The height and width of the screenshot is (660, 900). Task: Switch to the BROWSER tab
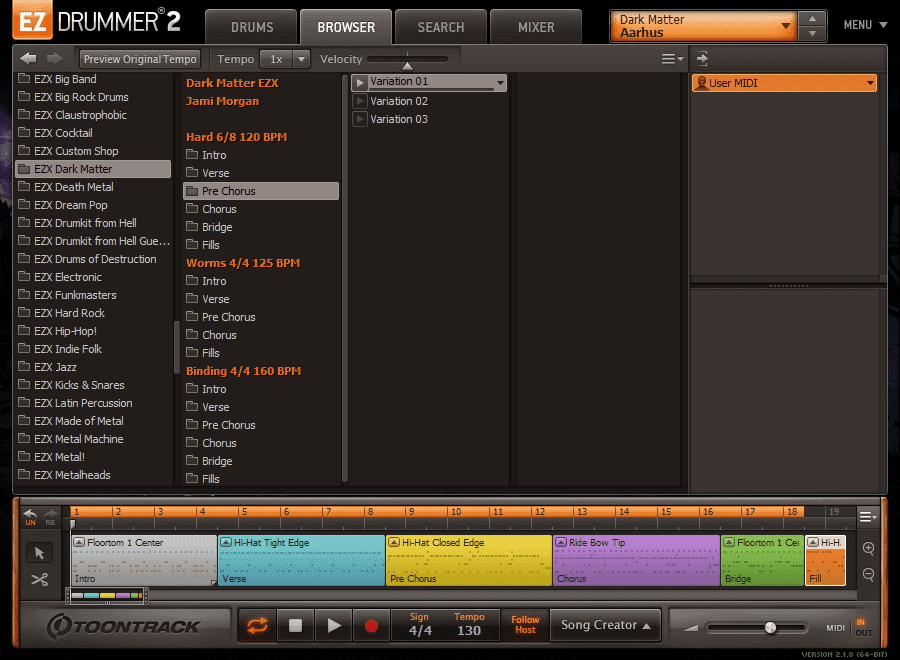tap(346, 27)
